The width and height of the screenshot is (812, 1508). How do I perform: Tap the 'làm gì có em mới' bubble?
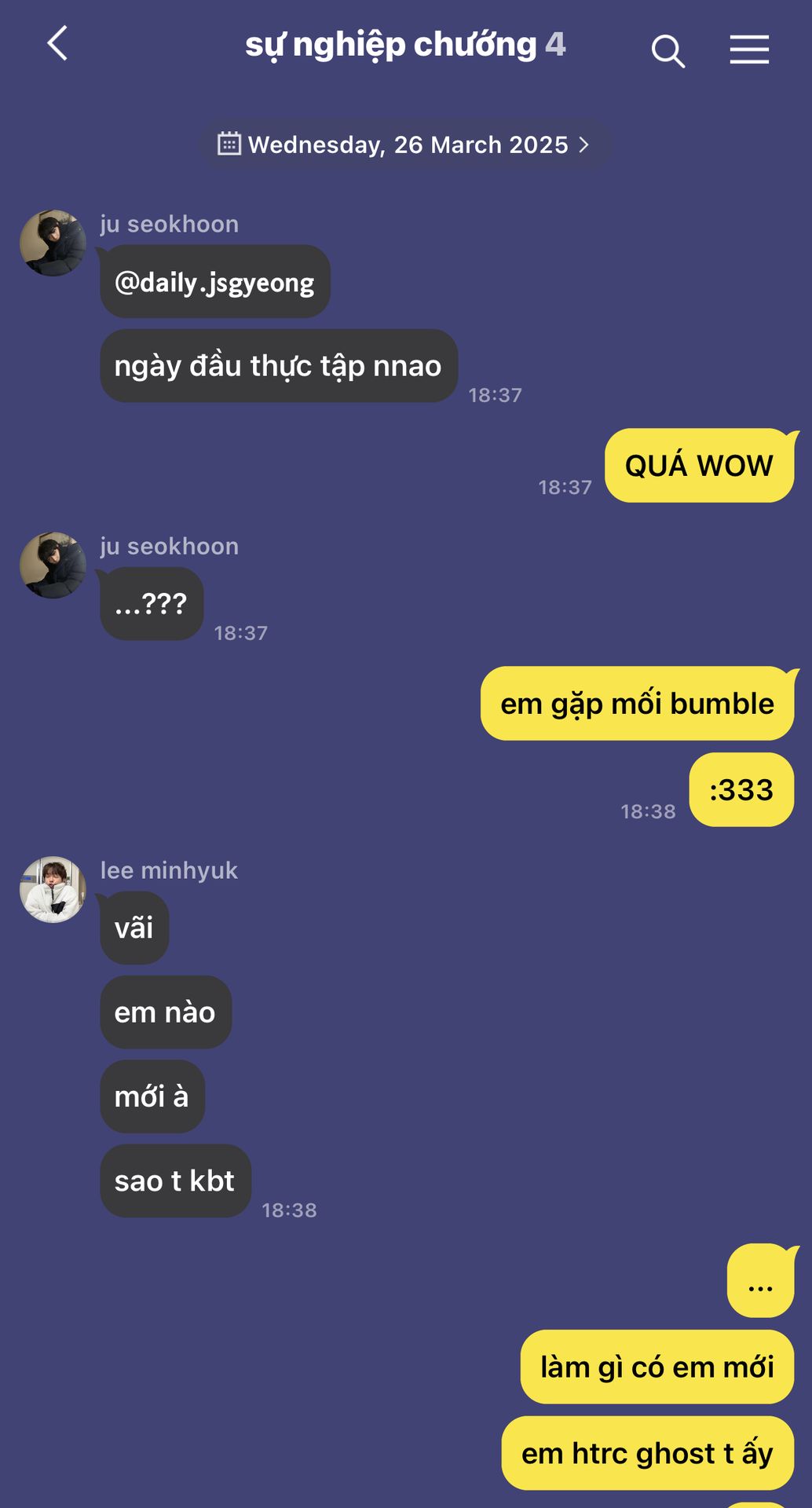(657, 1367)
